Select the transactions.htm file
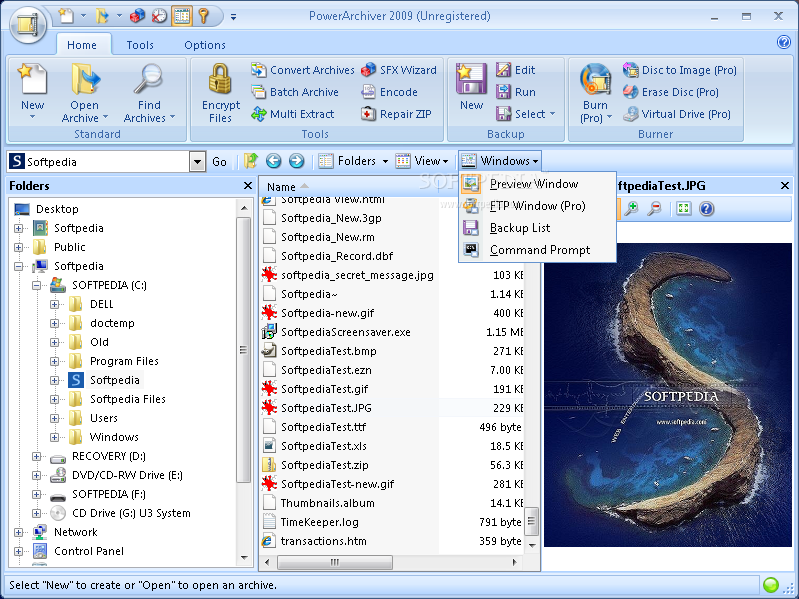 coord(324,541)
